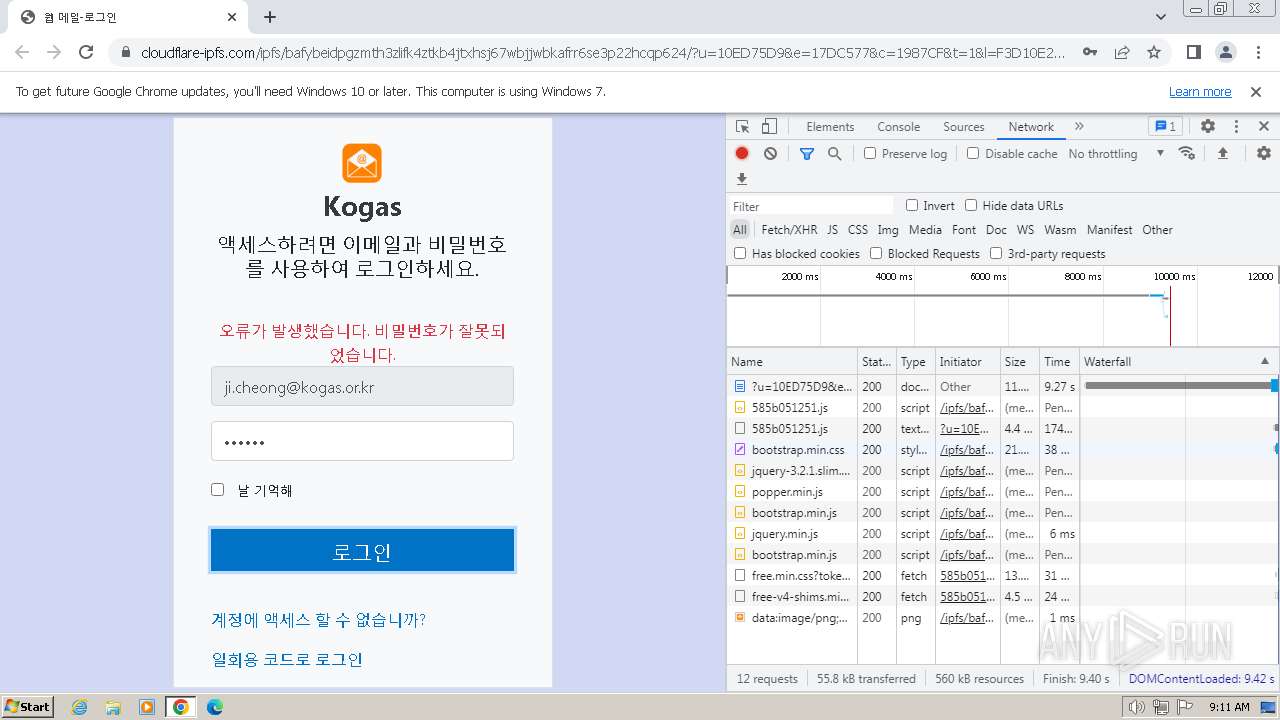The height and width of the screenshot is (720, 1280).
Task: Check Blocked Requests checkbox
Action: [x=876, y=253]
